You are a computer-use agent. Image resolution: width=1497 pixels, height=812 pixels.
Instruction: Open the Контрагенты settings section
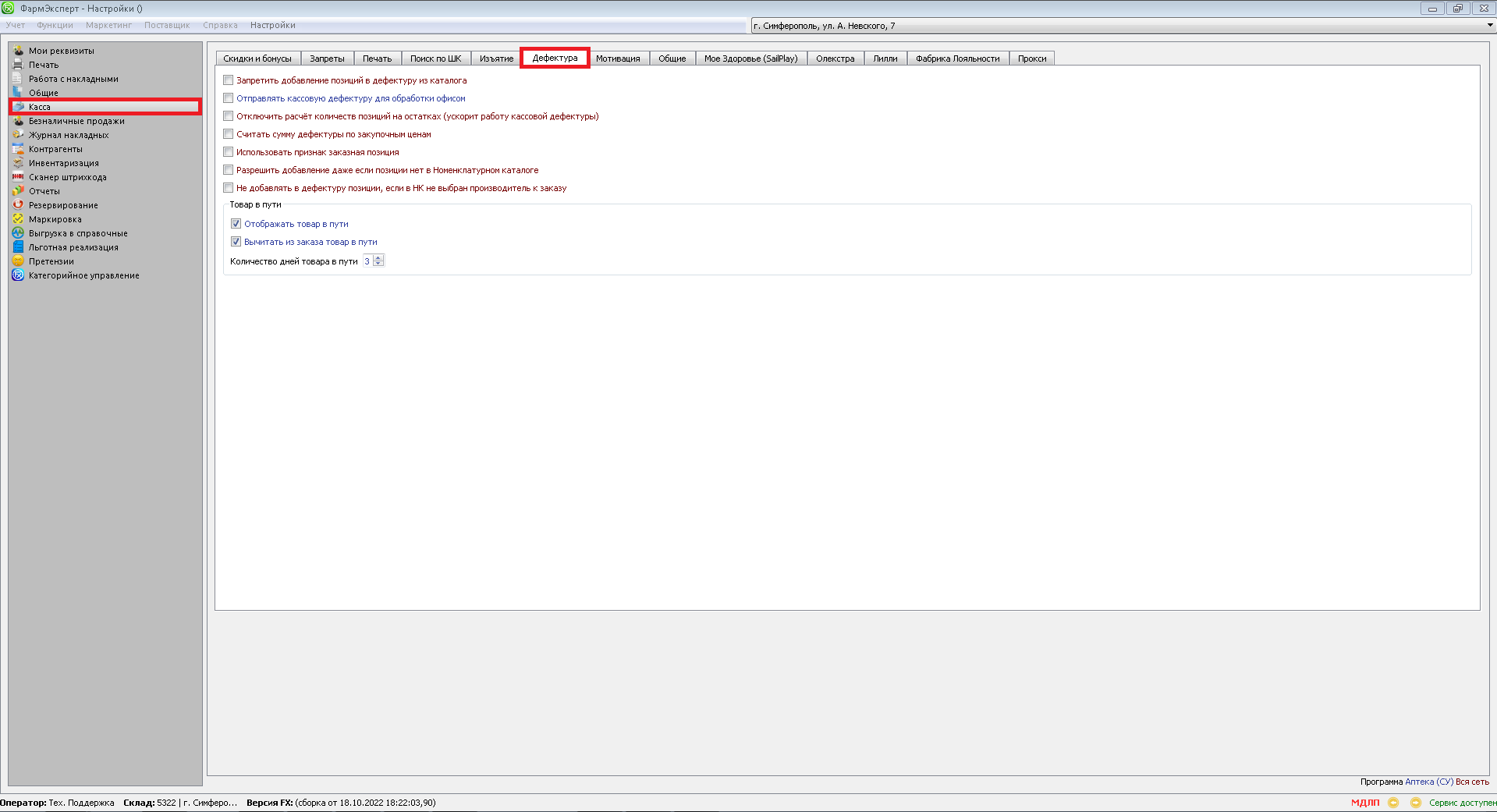[55, 149]
